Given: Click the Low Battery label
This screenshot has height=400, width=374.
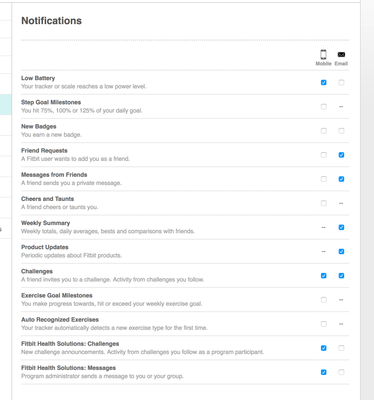Looking at the screenshot, I should pos(38,78).
